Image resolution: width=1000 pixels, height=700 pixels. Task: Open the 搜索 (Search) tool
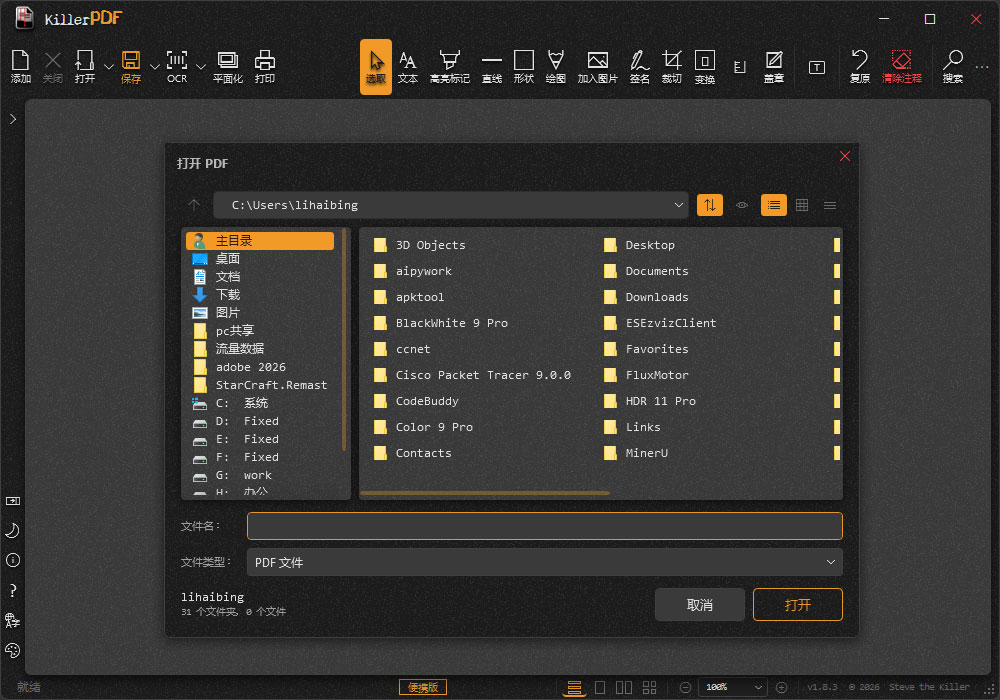point(953,66)
